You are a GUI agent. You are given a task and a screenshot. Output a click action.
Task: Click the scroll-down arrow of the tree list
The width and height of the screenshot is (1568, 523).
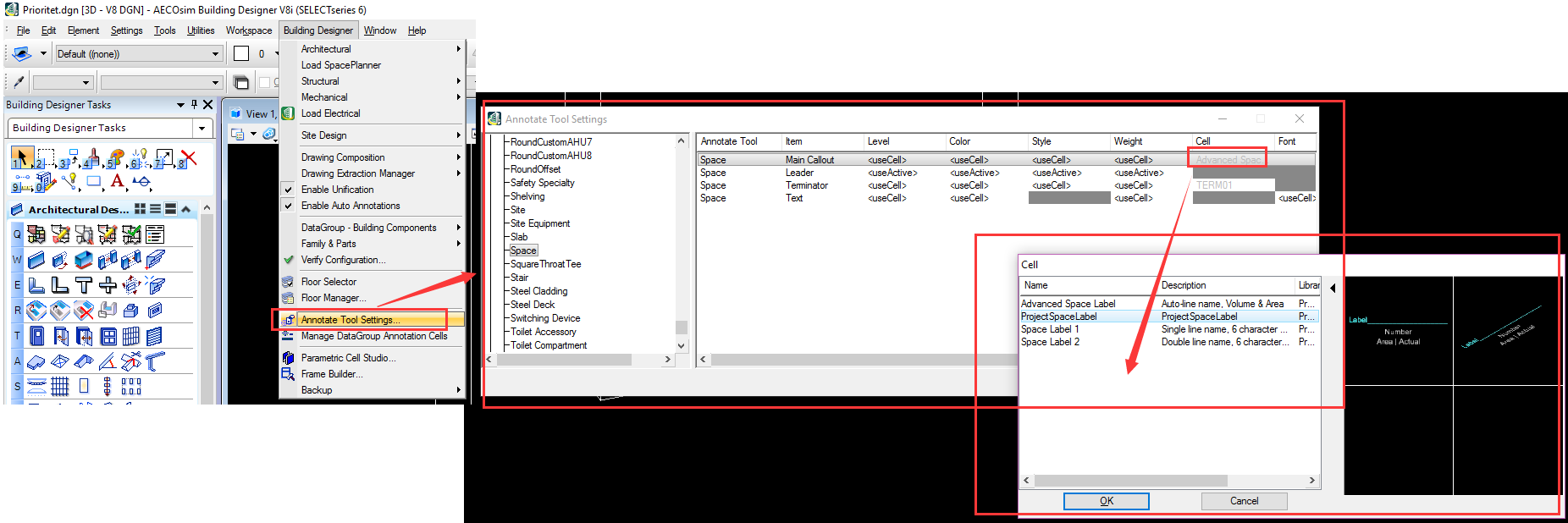tap(681, 345)
